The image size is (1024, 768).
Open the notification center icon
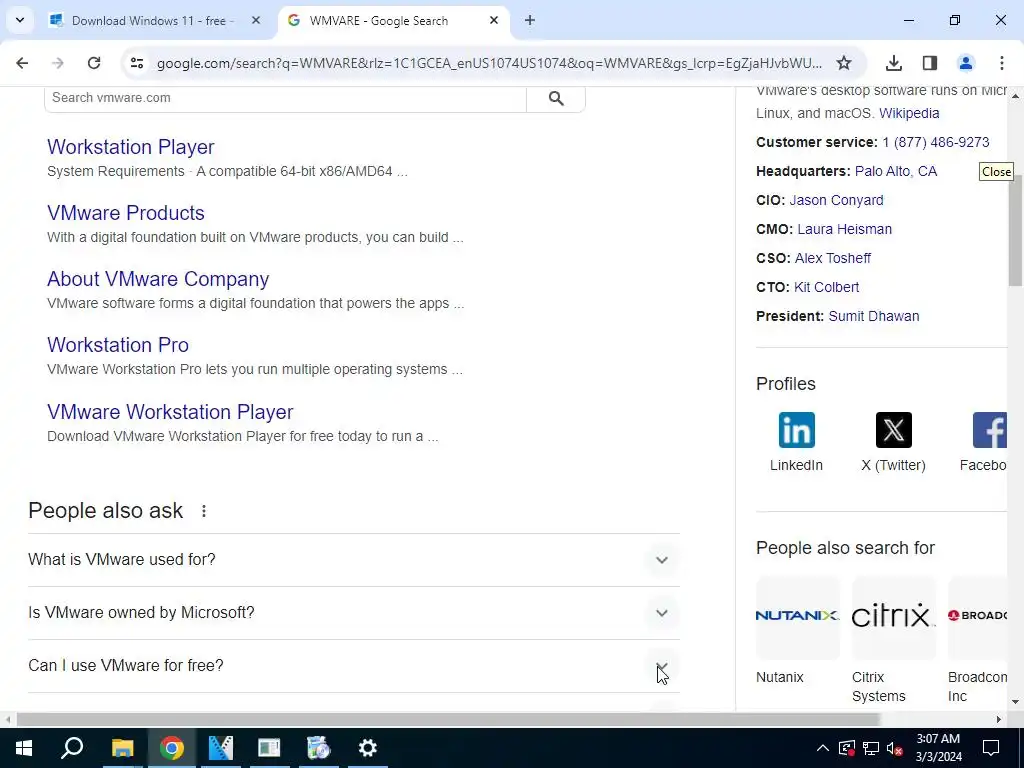pyautogui.click(x=991, y=748)
